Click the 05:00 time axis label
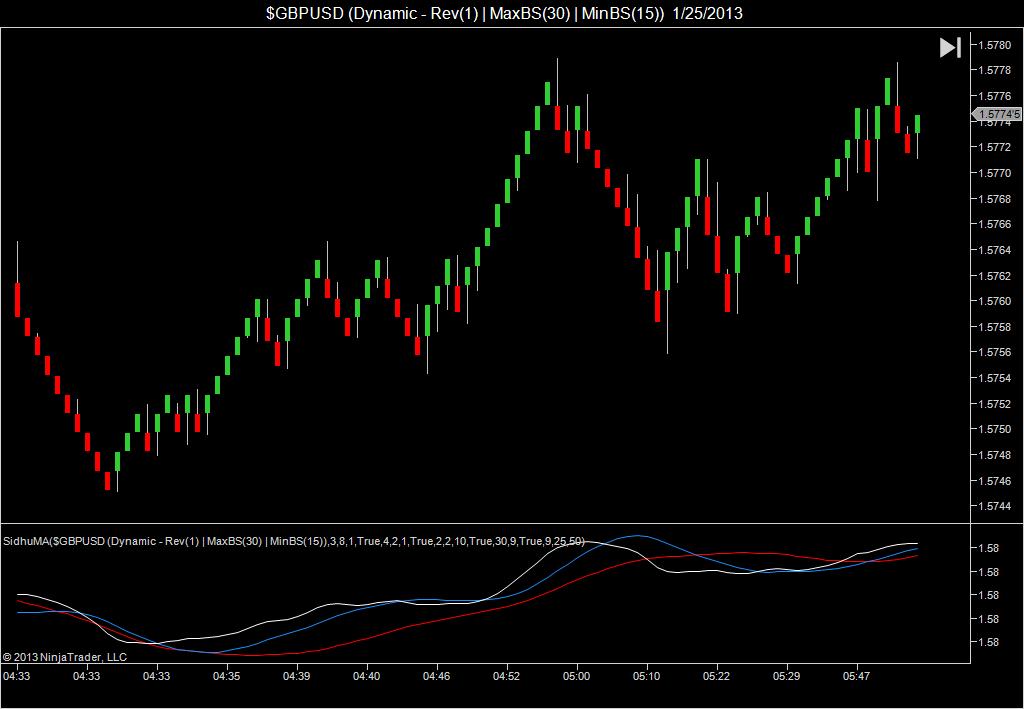The width and height of the screenshot is (1024, 709). click(577, 676)
